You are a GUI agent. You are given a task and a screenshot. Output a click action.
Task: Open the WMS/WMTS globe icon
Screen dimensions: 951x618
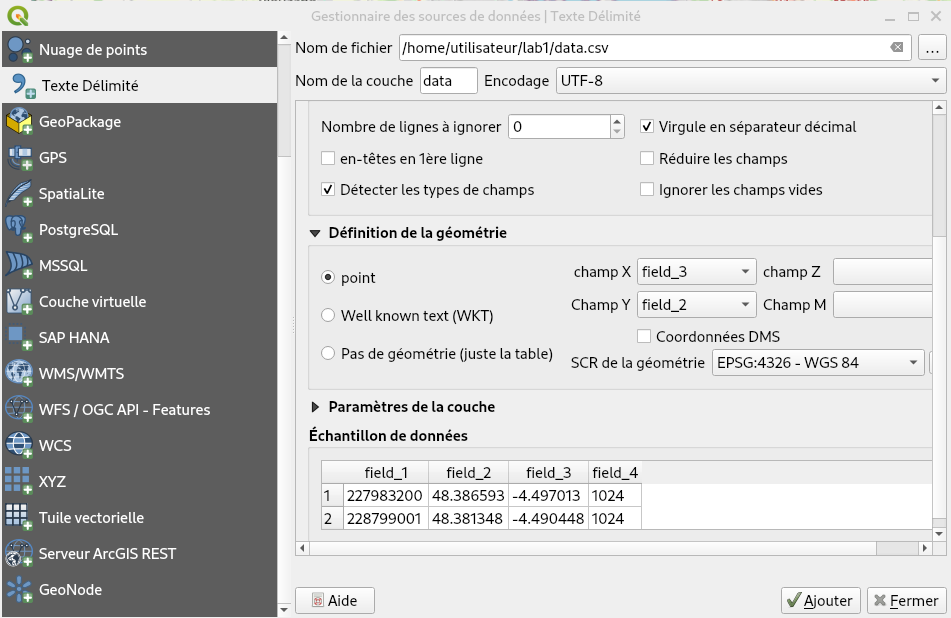tap(19, 374)
